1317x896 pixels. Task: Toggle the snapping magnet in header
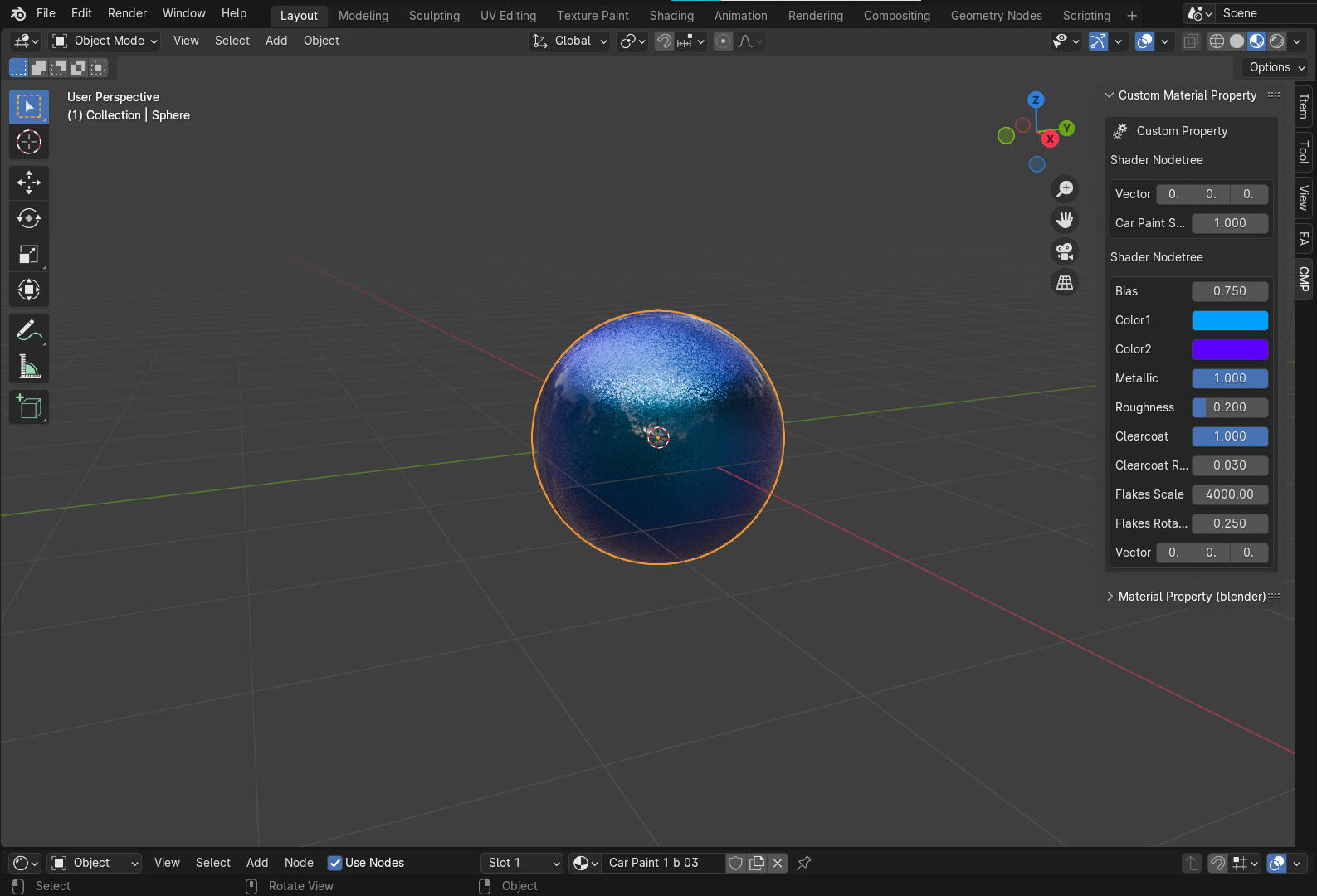pos(664,41)
